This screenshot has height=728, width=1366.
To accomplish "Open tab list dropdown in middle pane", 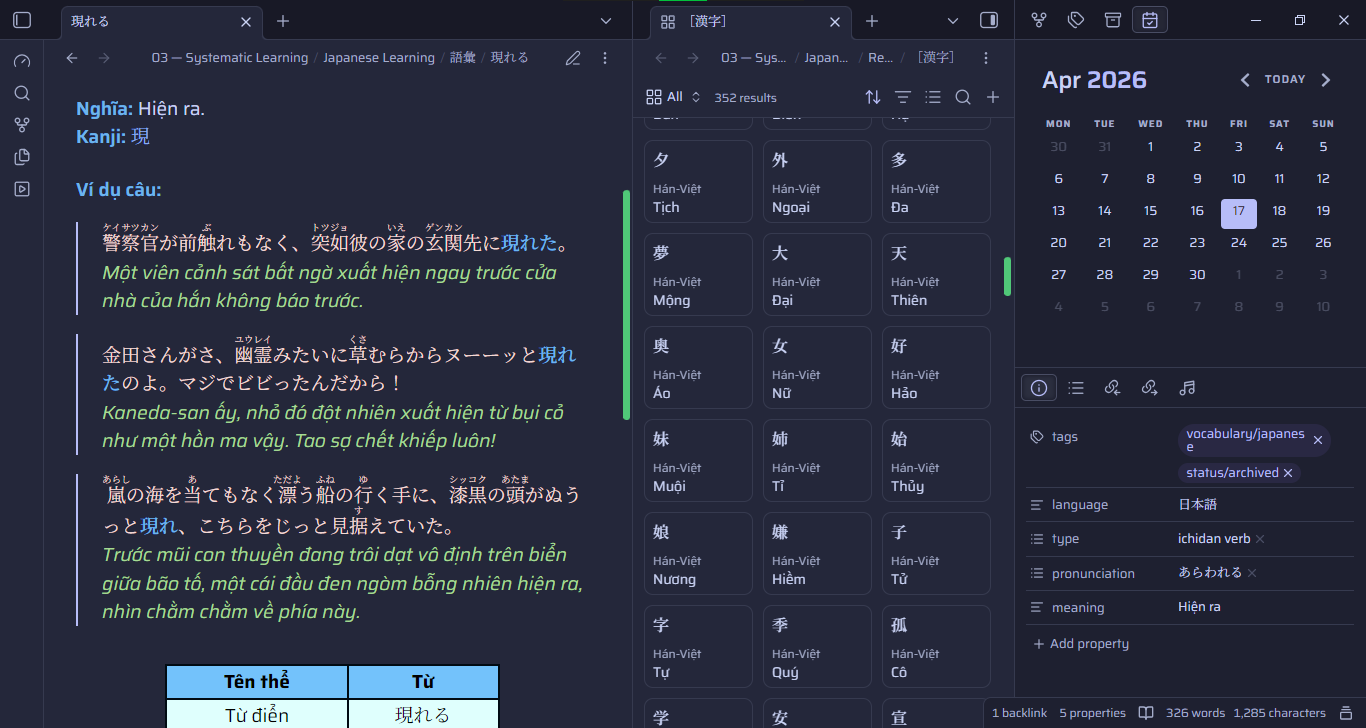I will tap(953, 21).
